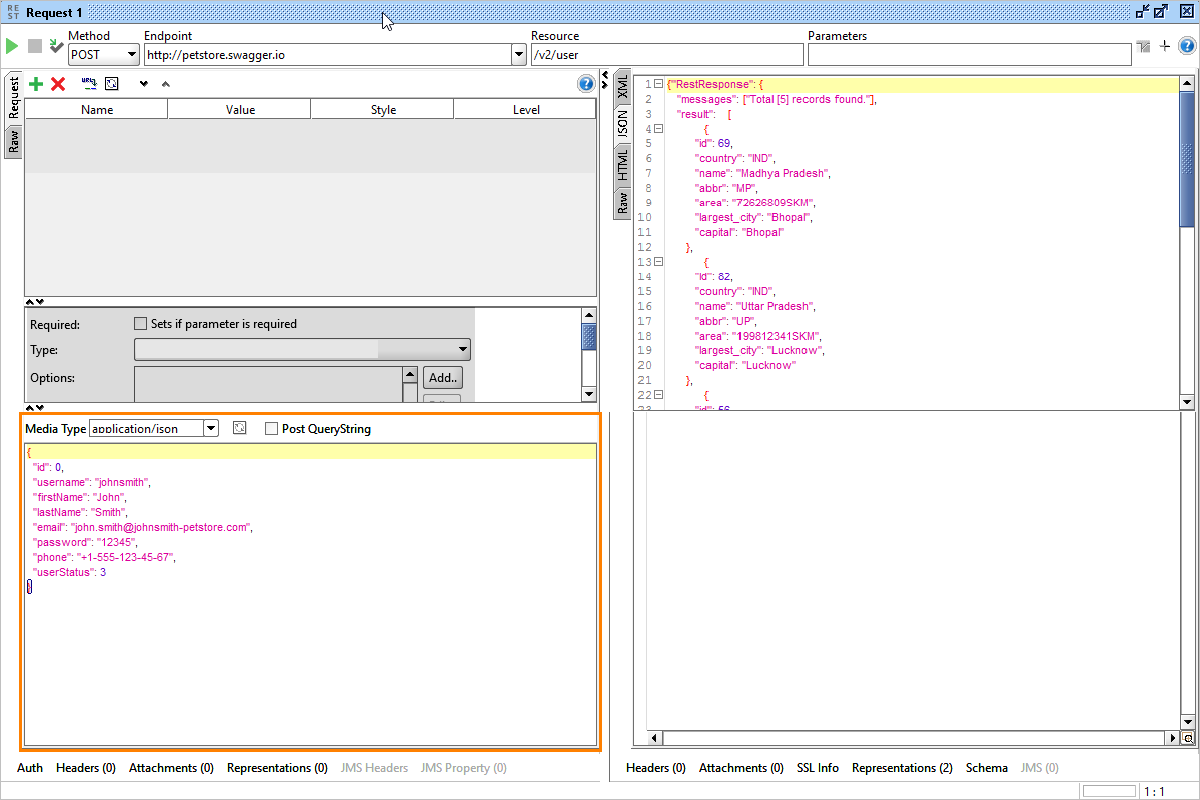Click the green Submit request play button

[x=12, y=46]
